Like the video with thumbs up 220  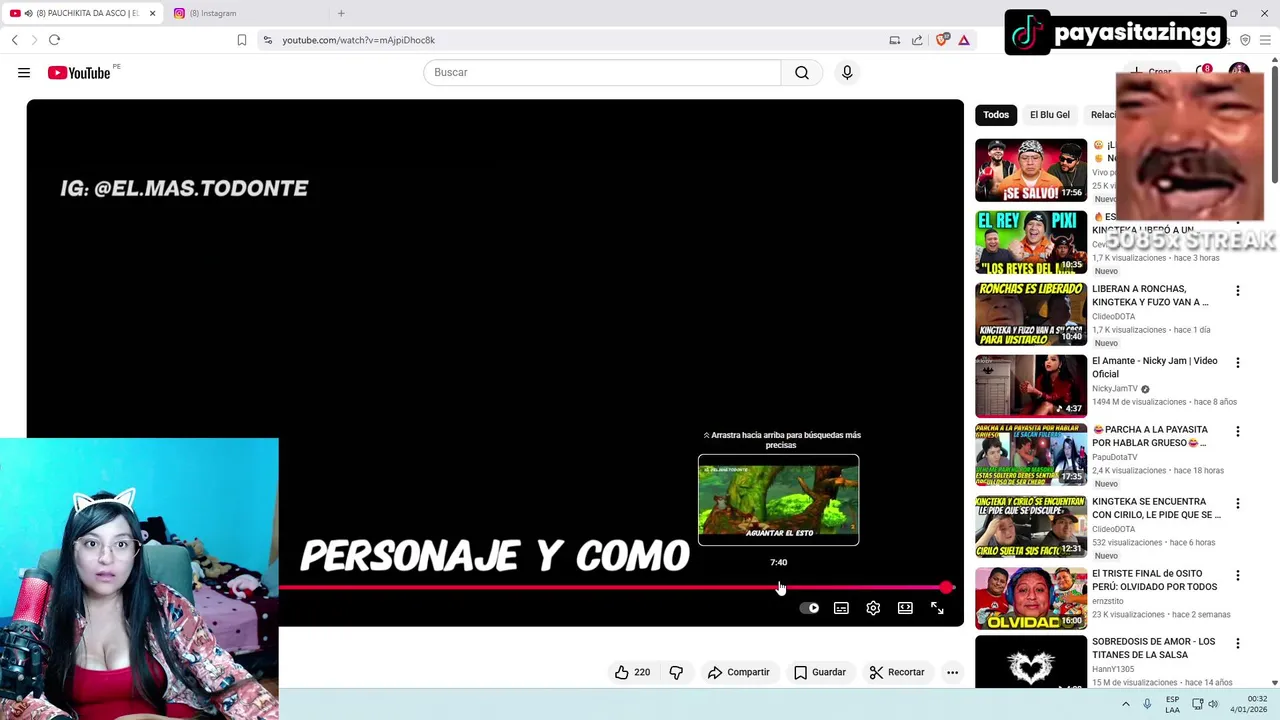632,672
